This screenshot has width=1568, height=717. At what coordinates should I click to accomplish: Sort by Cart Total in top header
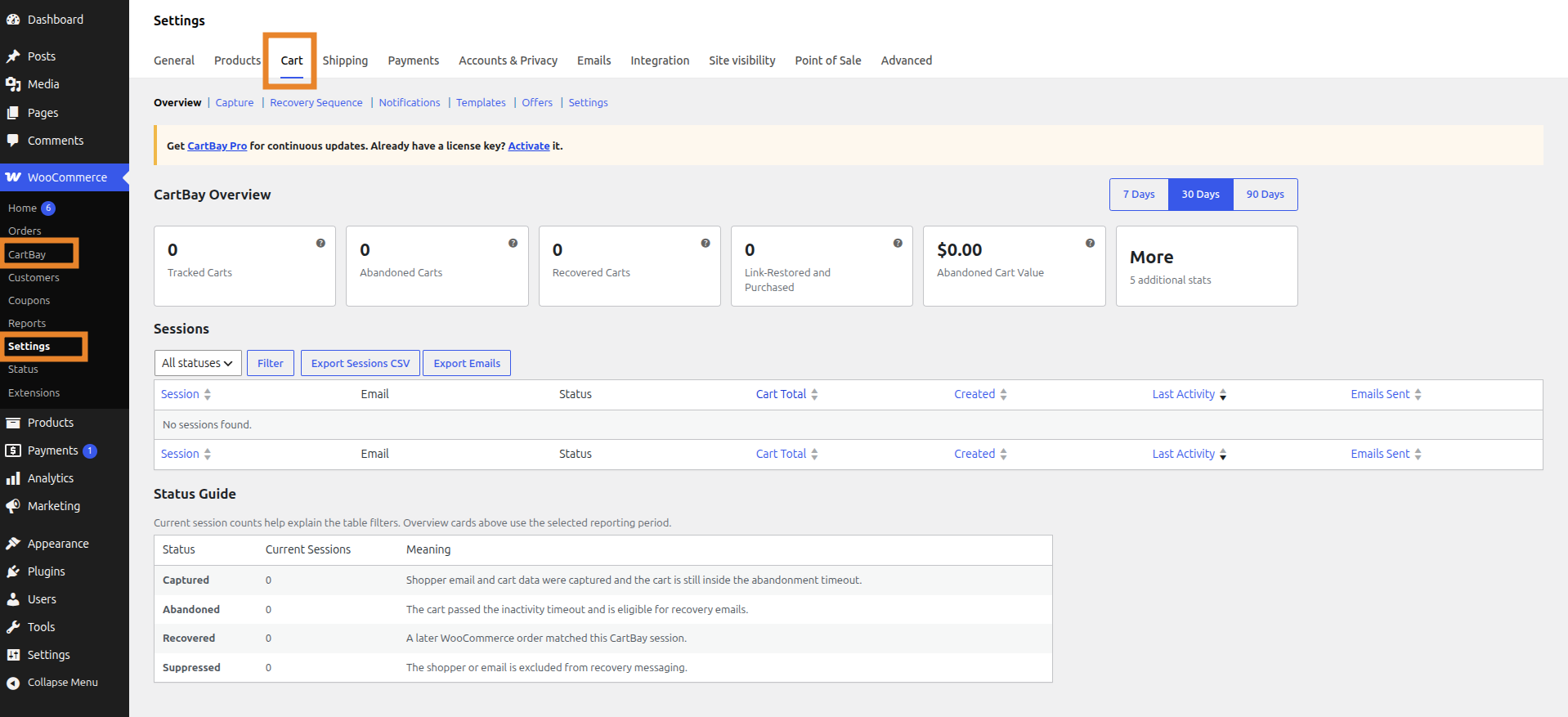(786, 394)
